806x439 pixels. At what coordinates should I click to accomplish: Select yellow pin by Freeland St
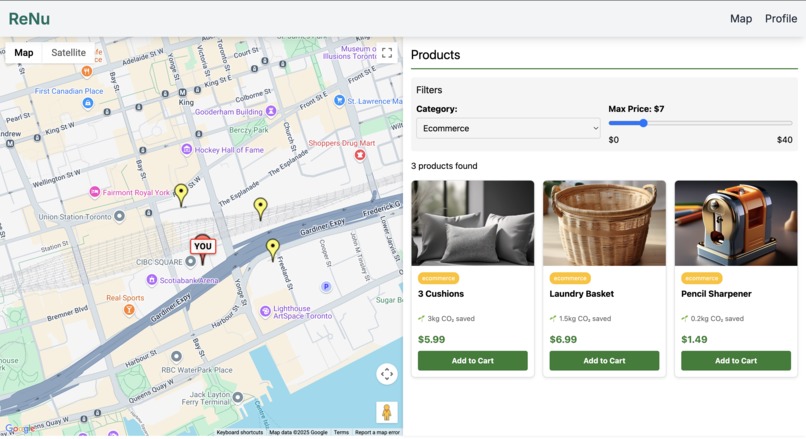tap(272, 250)
